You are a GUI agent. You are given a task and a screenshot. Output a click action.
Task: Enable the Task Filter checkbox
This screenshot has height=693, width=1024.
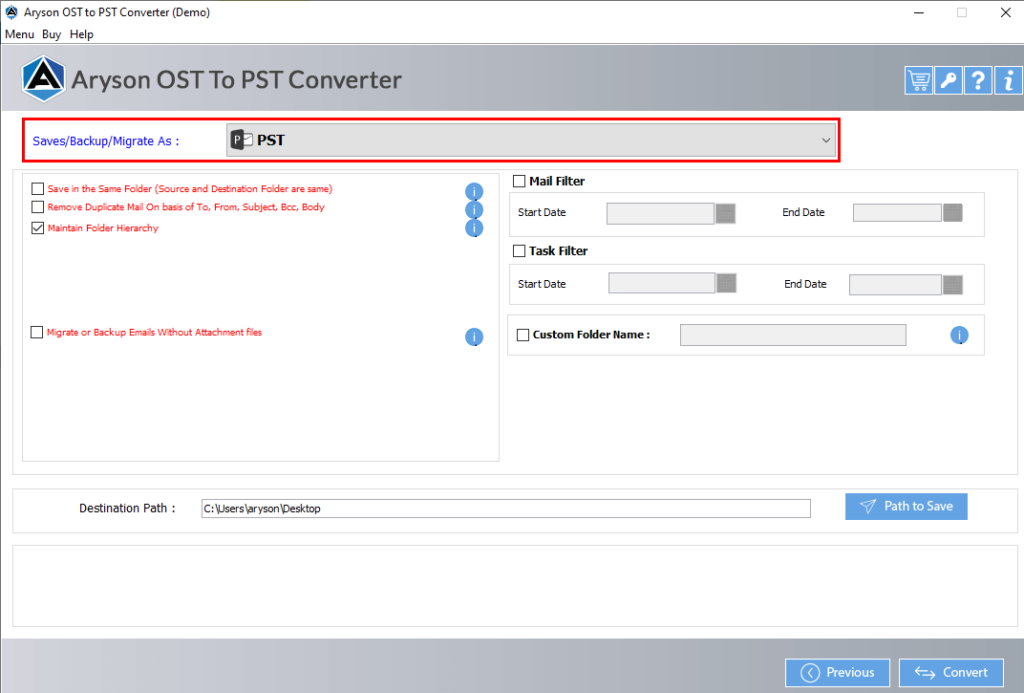pos(519,251)
